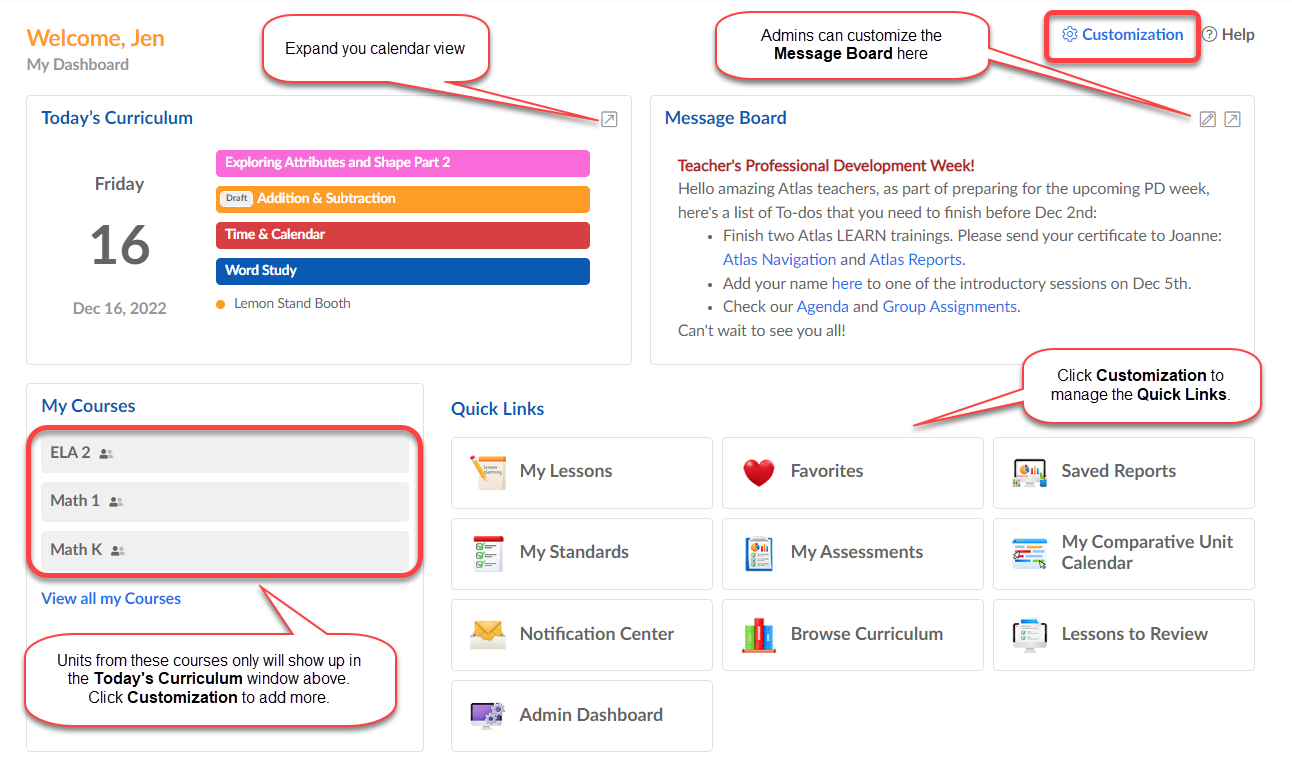
Task: Click the Lemon Stand Booth event
Action: [292, 304]
